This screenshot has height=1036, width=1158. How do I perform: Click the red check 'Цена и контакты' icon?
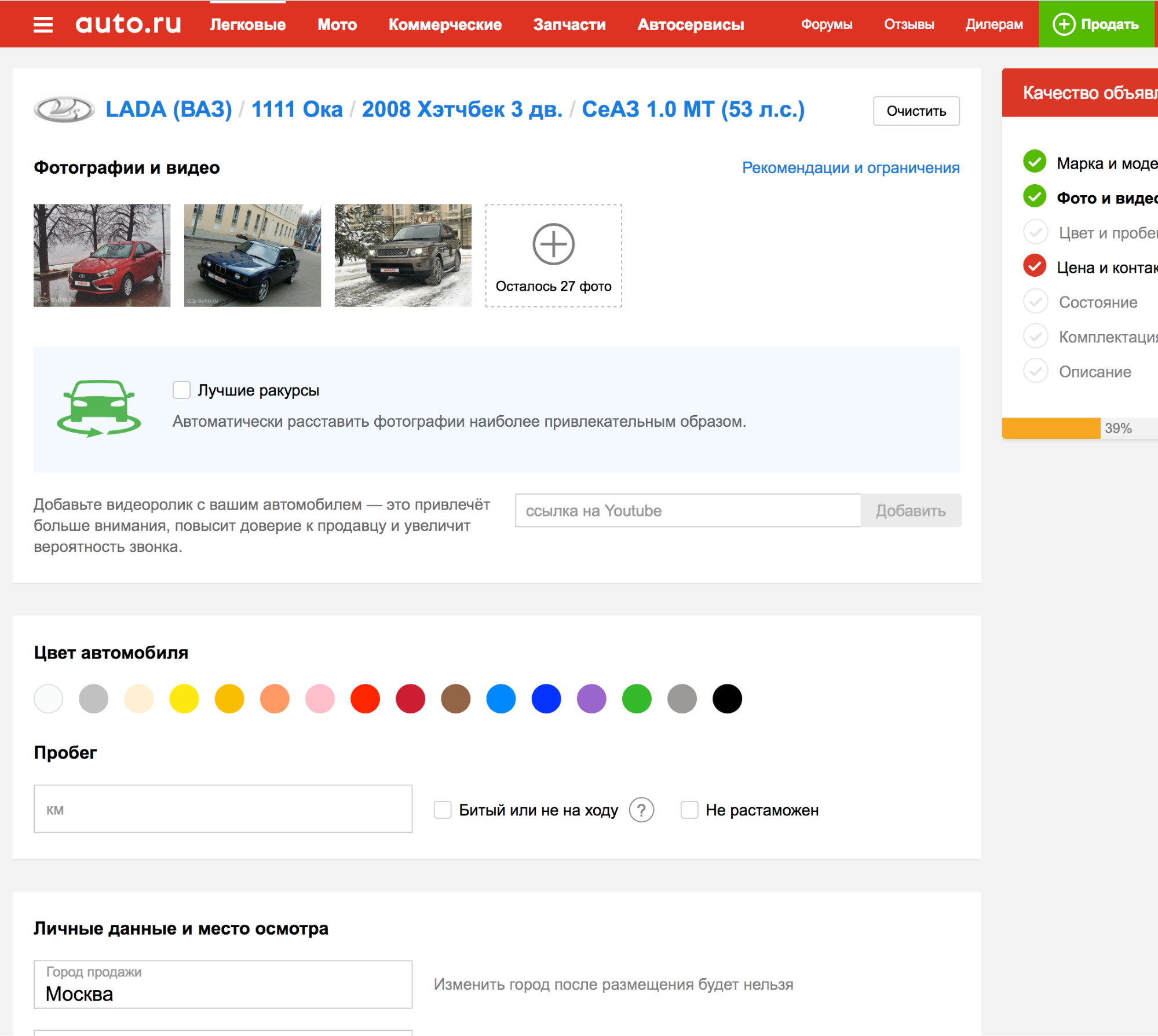pos(1035,266)
